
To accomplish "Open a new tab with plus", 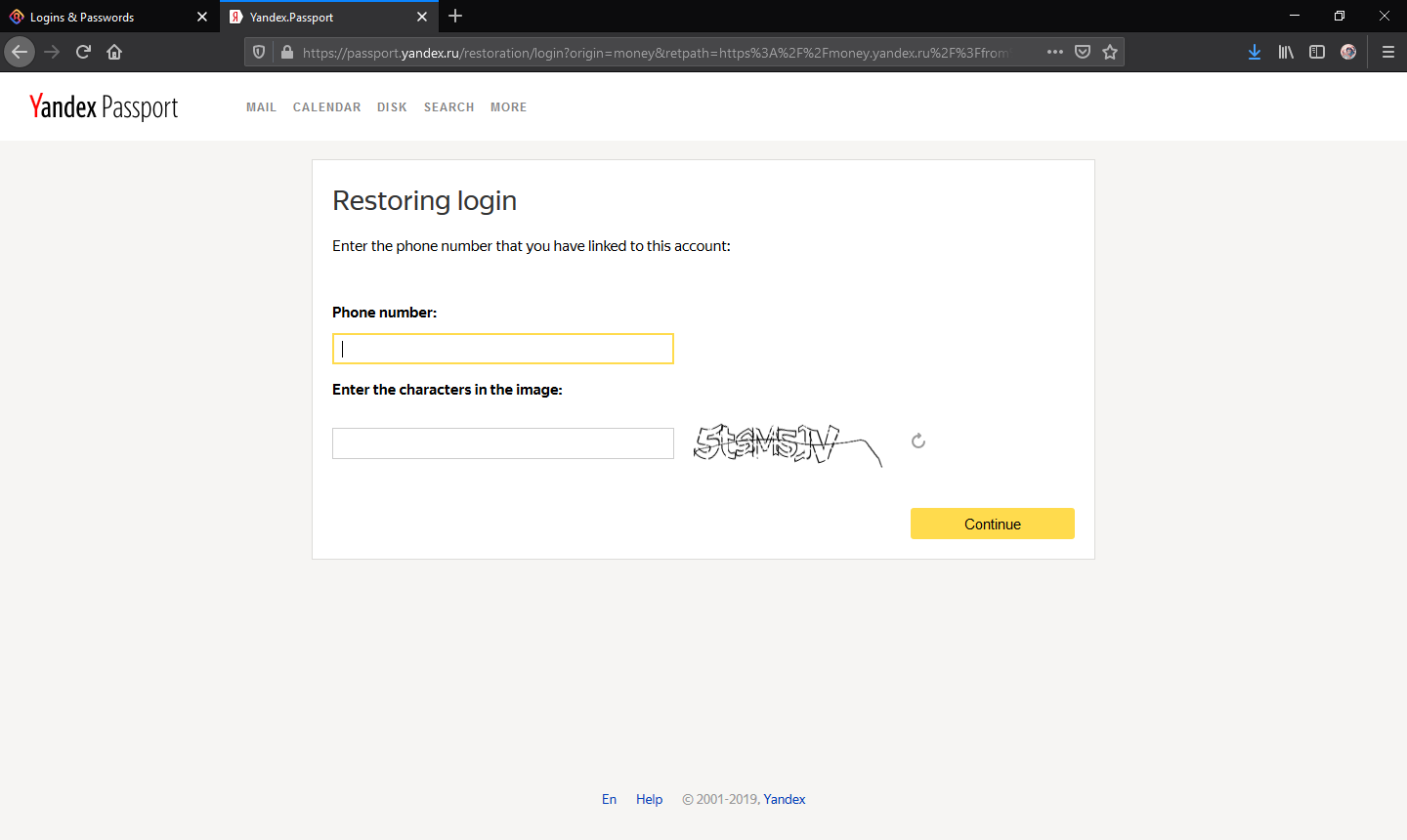I will click(455, 16).
